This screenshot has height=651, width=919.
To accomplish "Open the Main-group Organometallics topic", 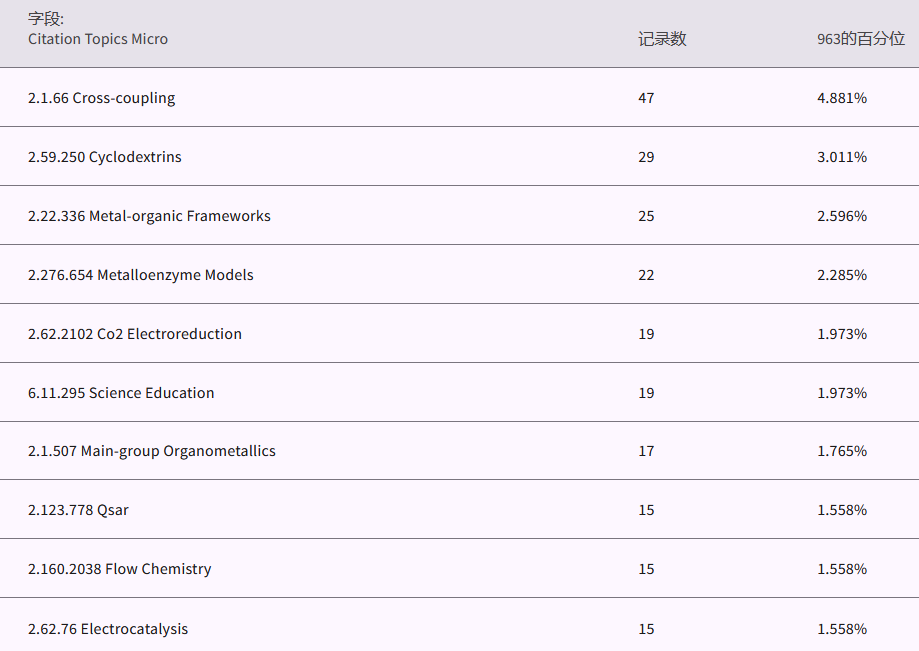I will coord(152,451).
